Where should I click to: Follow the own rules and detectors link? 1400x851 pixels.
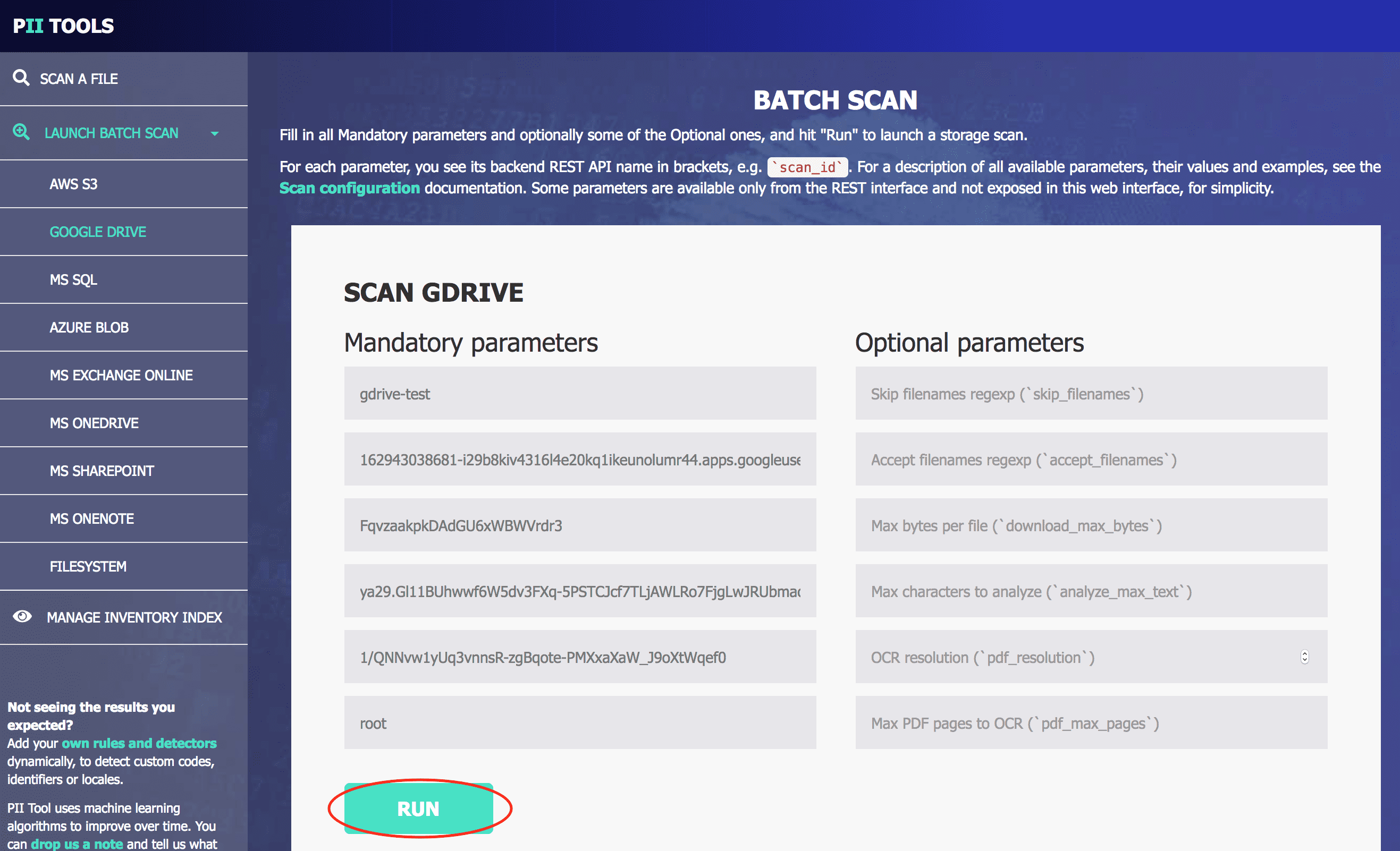click(x=139, y=743)
